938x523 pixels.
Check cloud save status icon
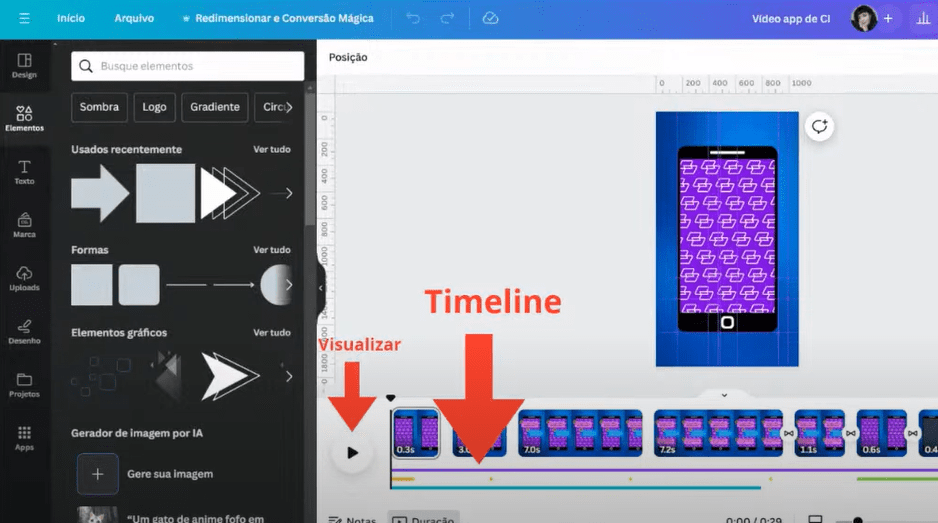click(x=490, y=19)
